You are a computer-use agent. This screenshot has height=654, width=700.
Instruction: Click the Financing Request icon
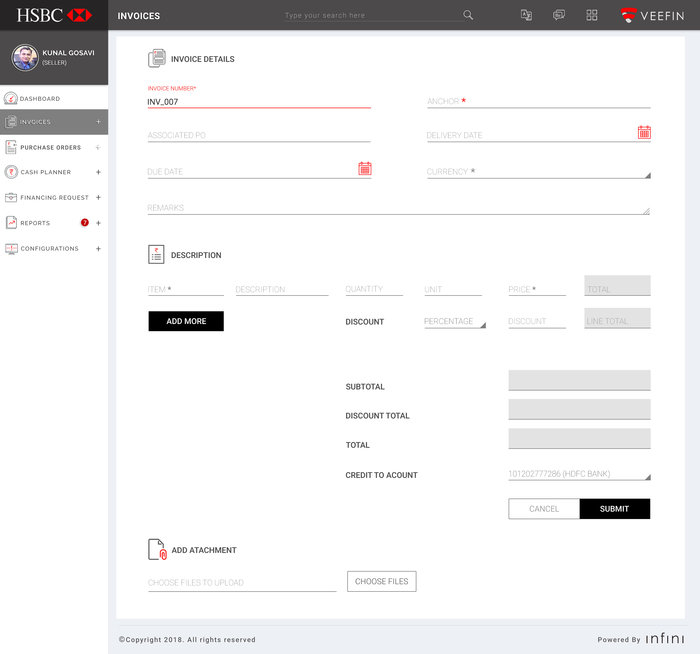click(11, 197)
